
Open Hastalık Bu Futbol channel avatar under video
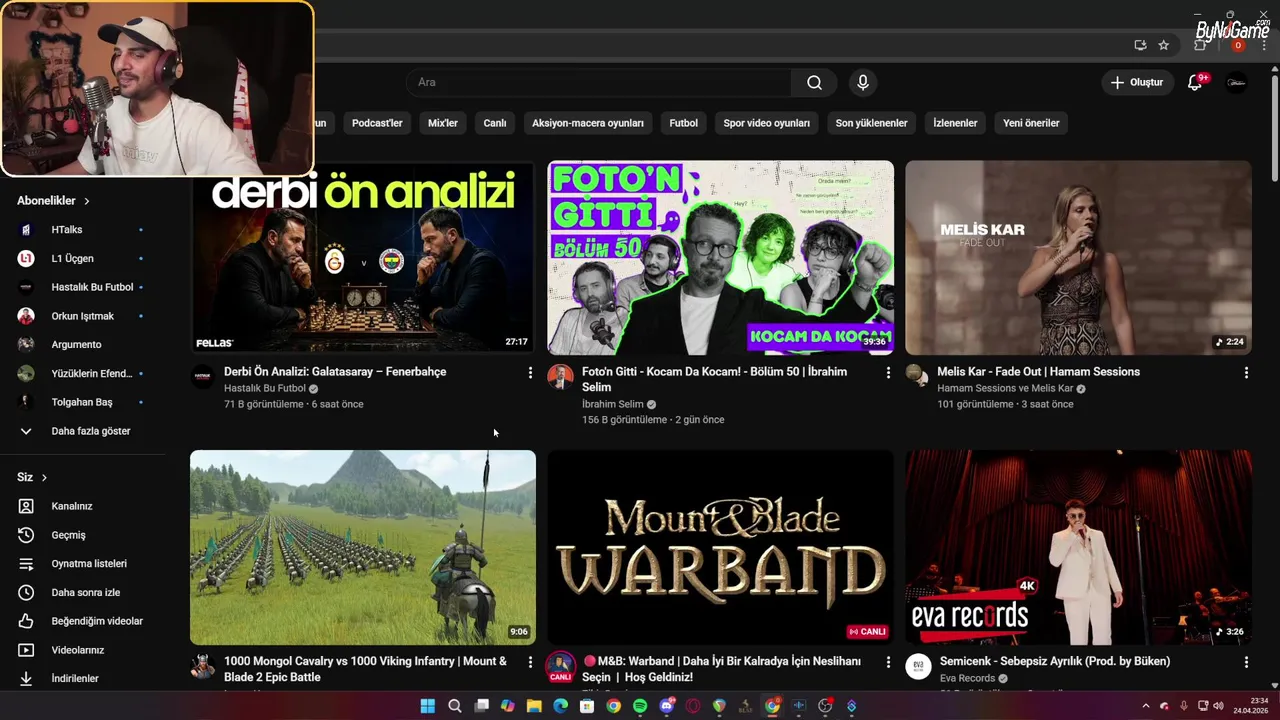[202, 377]
